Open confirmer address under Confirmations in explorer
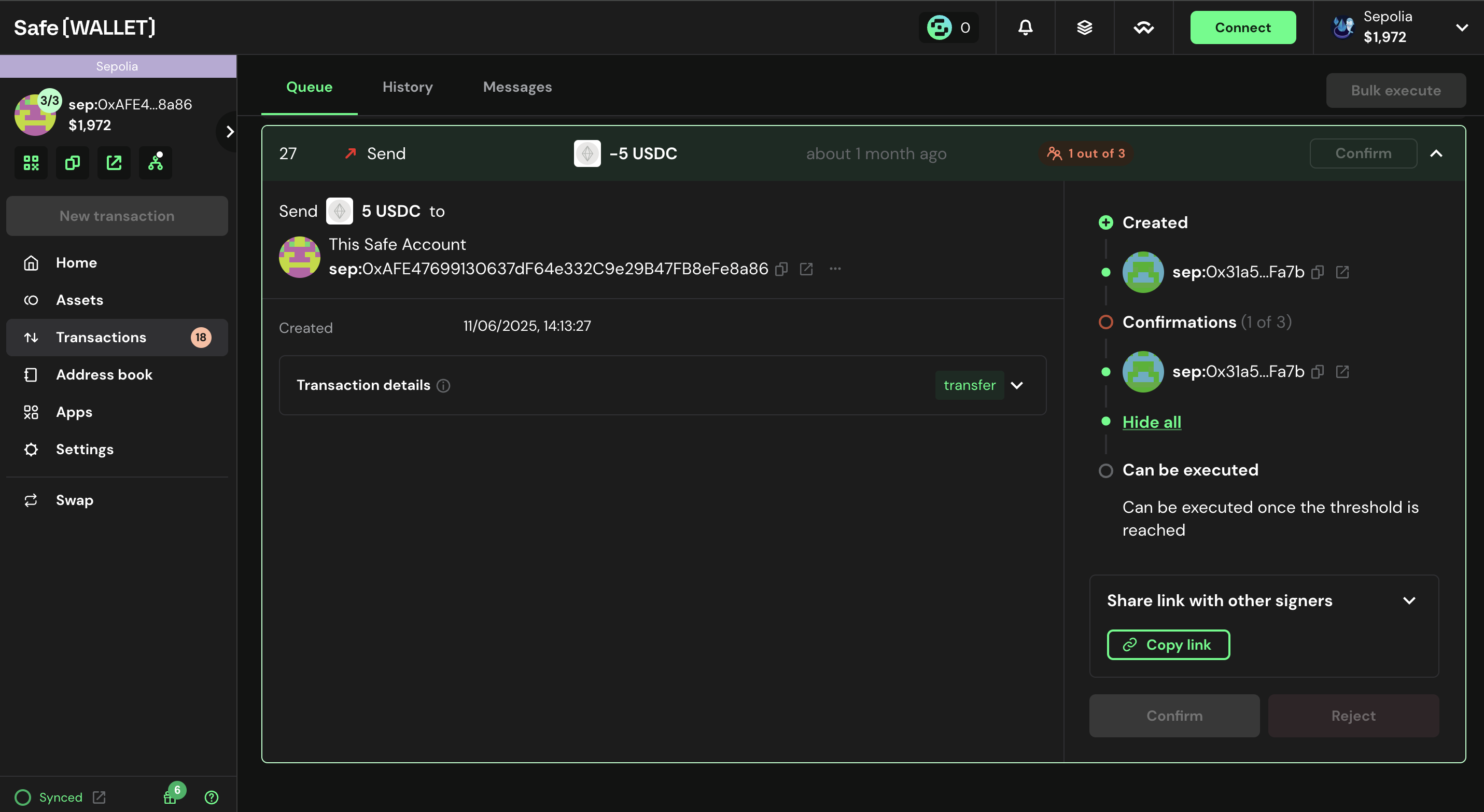This screenshot has width=1484, height=812. 1342,372
